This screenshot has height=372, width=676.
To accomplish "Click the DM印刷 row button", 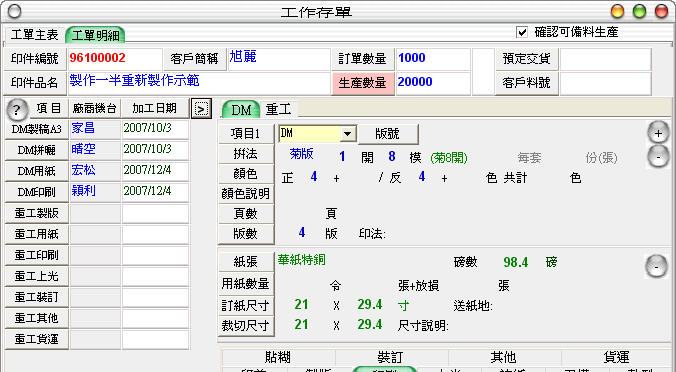I will coord(37,192).
